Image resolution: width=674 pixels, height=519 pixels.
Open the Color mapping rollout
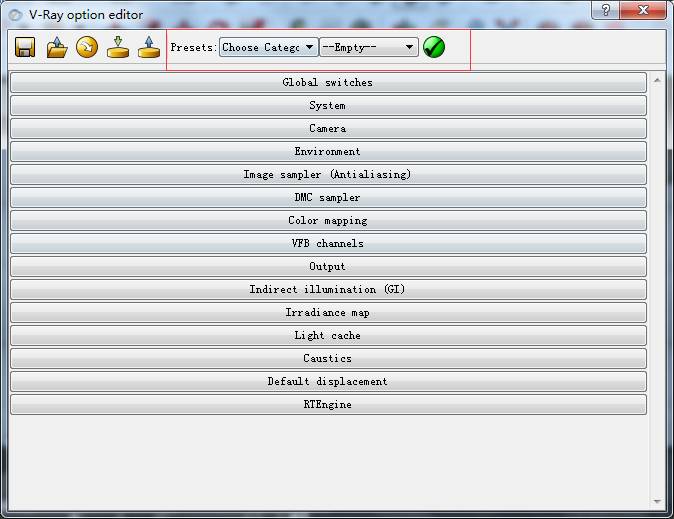tap(328, 221)
